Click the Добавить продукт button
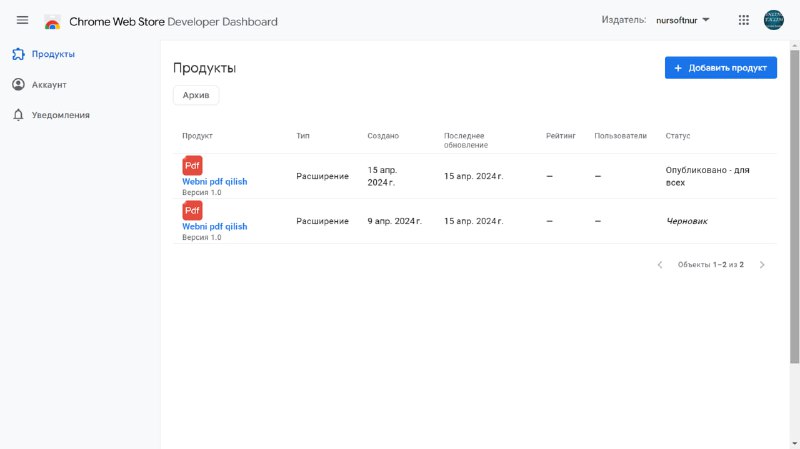This screenshot has height=449, width=800. pyautogui.click(x=720, y=68)
